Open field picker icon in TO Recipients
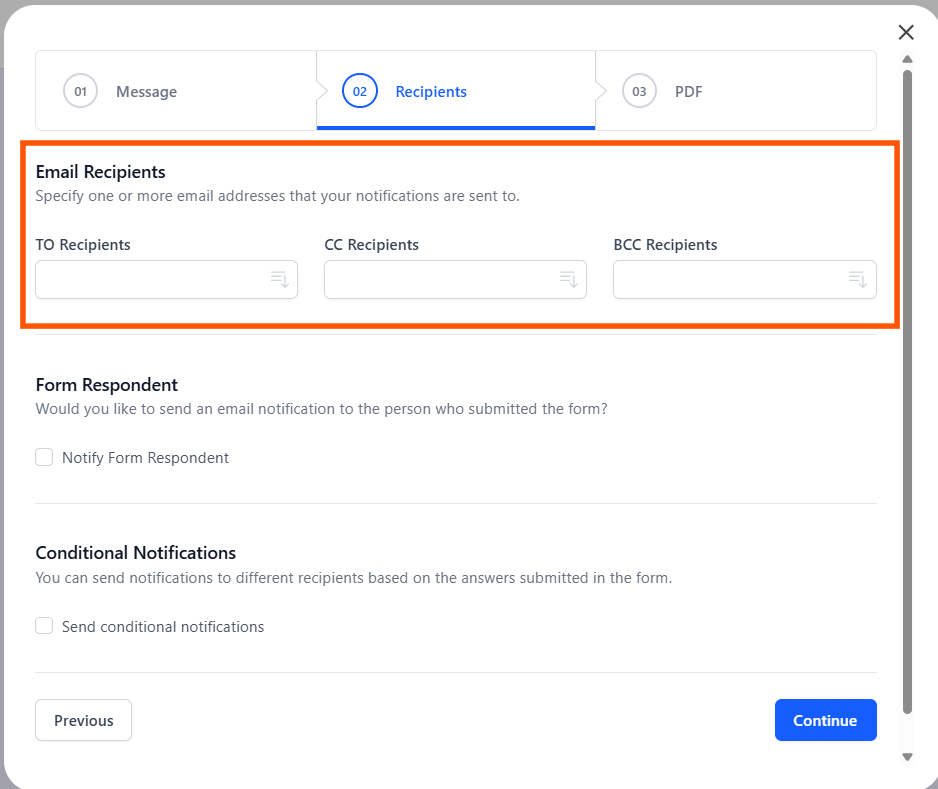This screenshot has width=938, height=789. (279, 279)
